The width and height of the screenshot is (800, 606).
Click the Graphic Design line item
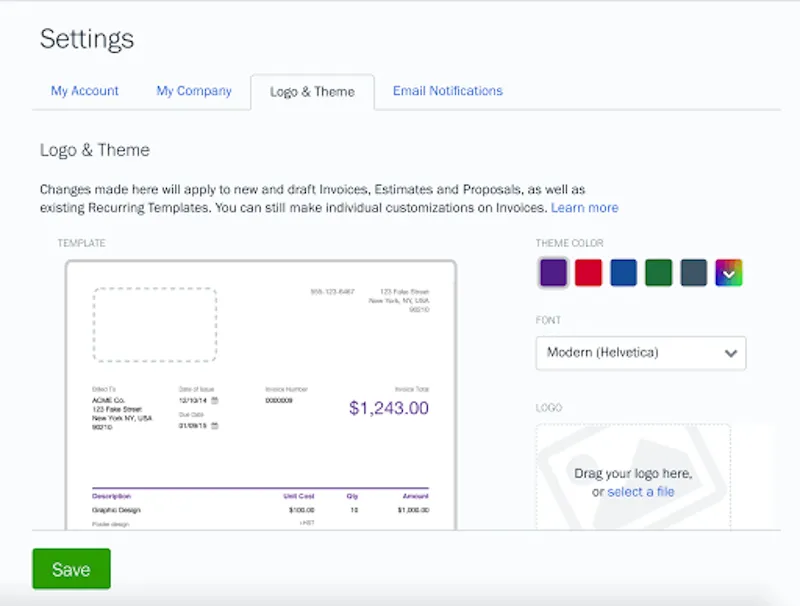pyautogui.click(x=117, y=510)
